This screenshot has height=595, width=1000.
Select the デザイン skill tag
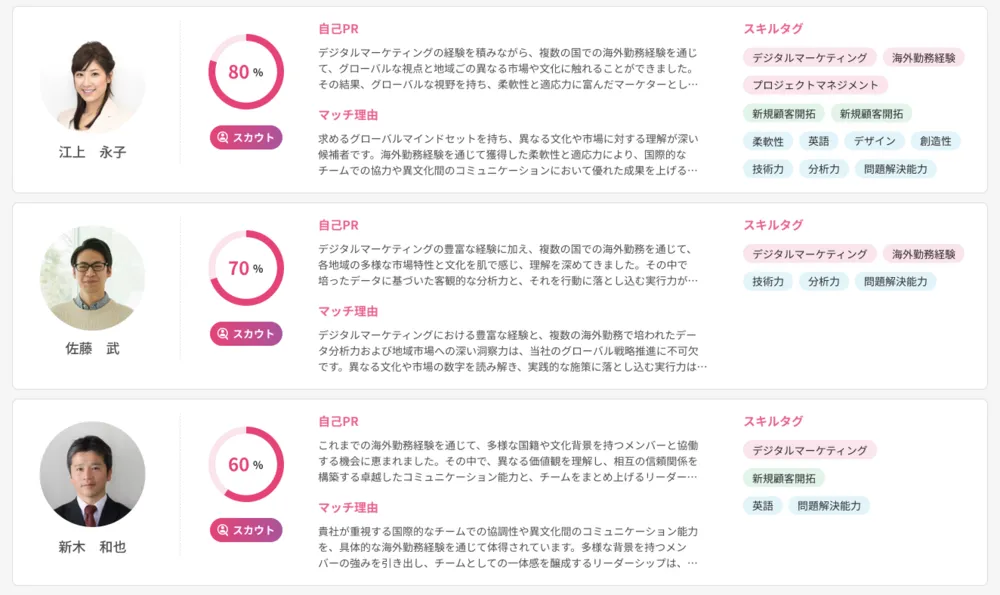(x=875, y=141)
